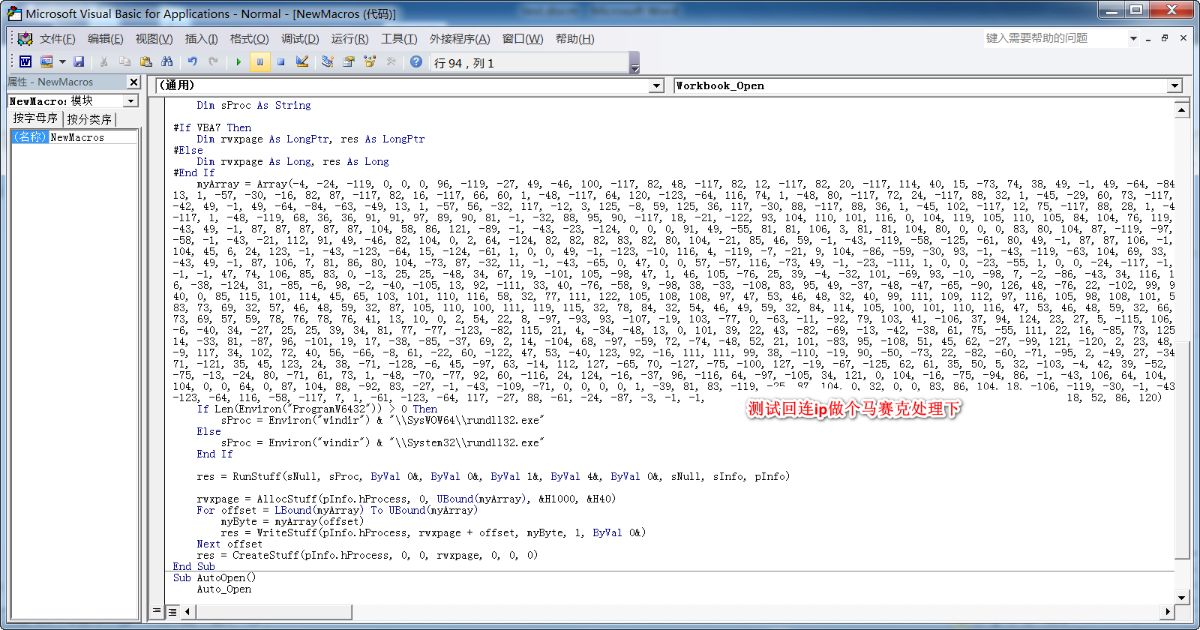Open the 窗口(W) menu
This screenshot has width=1200, height=630.
[x=523, y=39]
